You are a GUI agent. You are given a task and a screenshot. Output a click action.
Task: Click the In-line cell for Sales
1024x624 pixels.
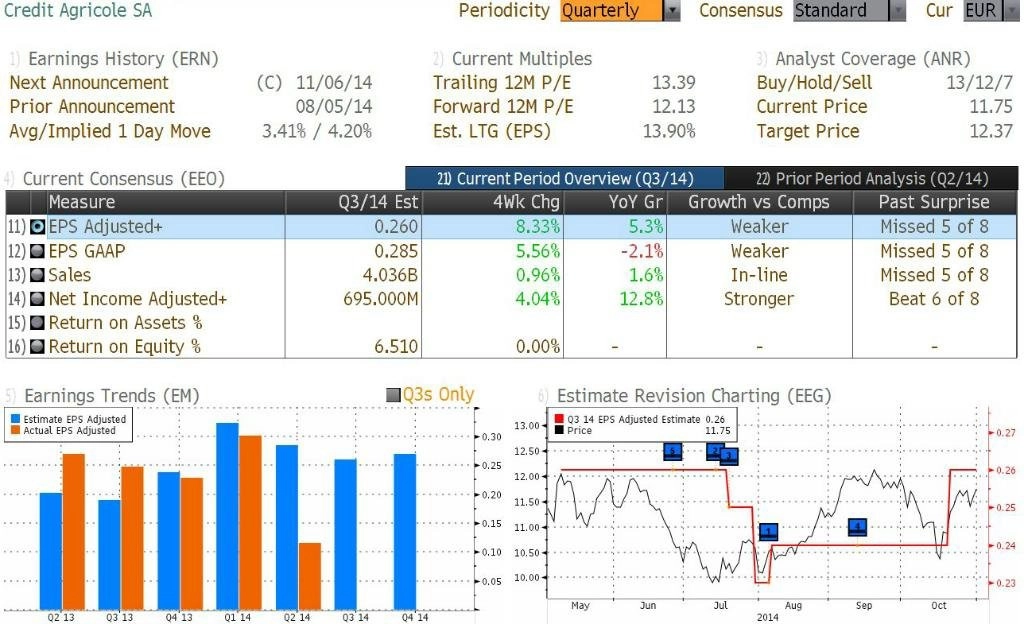[x=759, y=275]
